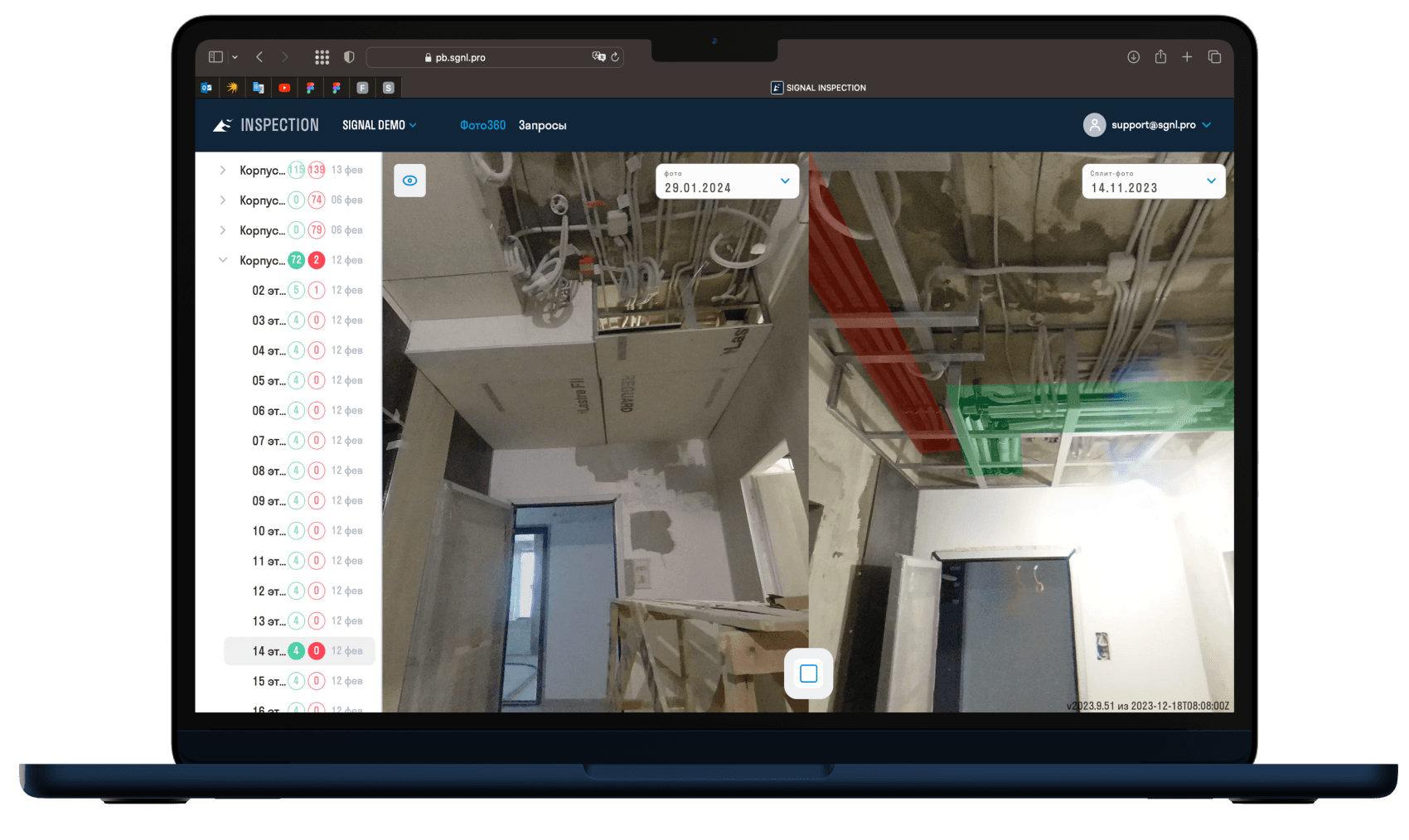
Task: Expand the first Корпус tree item
Action: 223,170
